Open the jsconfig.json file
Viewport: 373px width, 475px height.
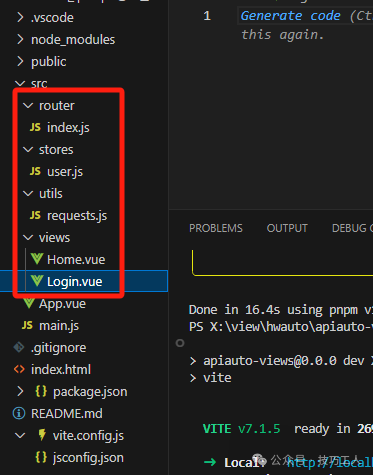pos(88,457)
